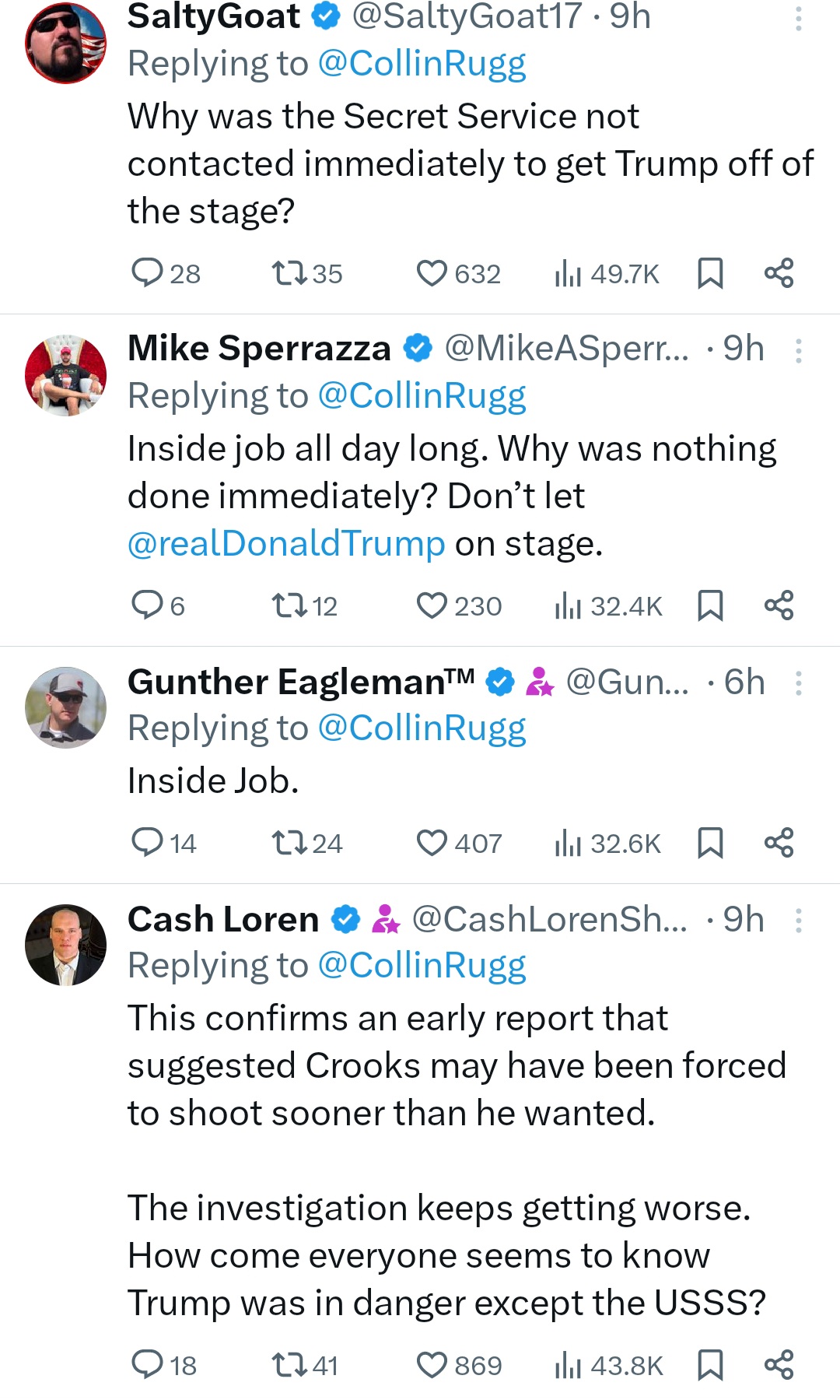Like SaltyGoat's Secret Service reply
This screenshot has height=1400, width=840.
point(432,274)
